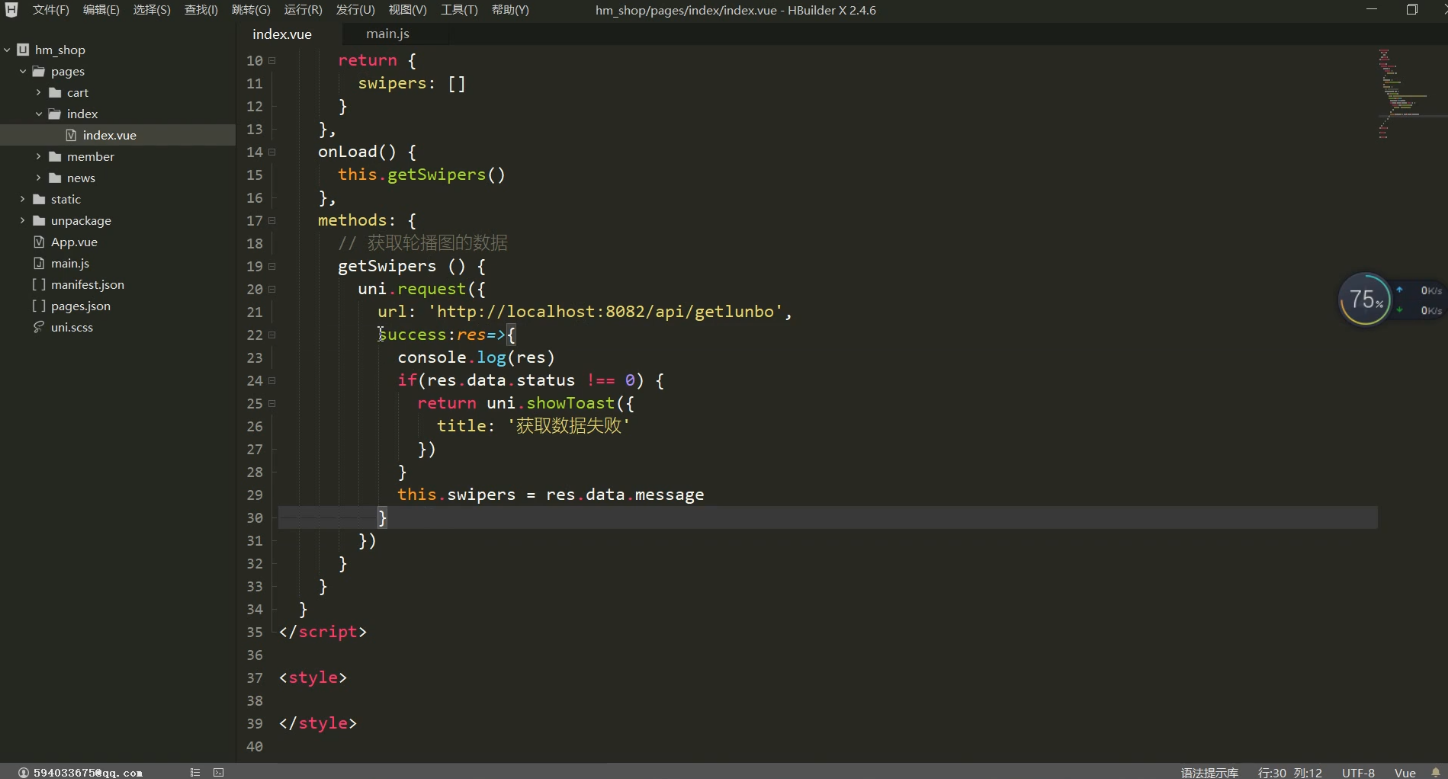1448x779 pixels.
Task: Click the pages folder icon
Action: tap(39, 71)
